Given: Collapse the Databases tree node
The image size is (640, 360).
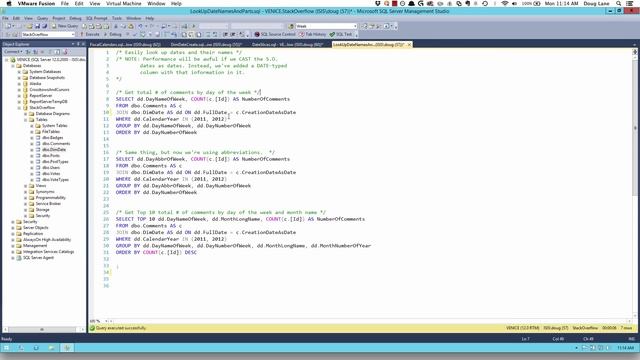Looking at the screenshot, I should (x=13, y=66).
